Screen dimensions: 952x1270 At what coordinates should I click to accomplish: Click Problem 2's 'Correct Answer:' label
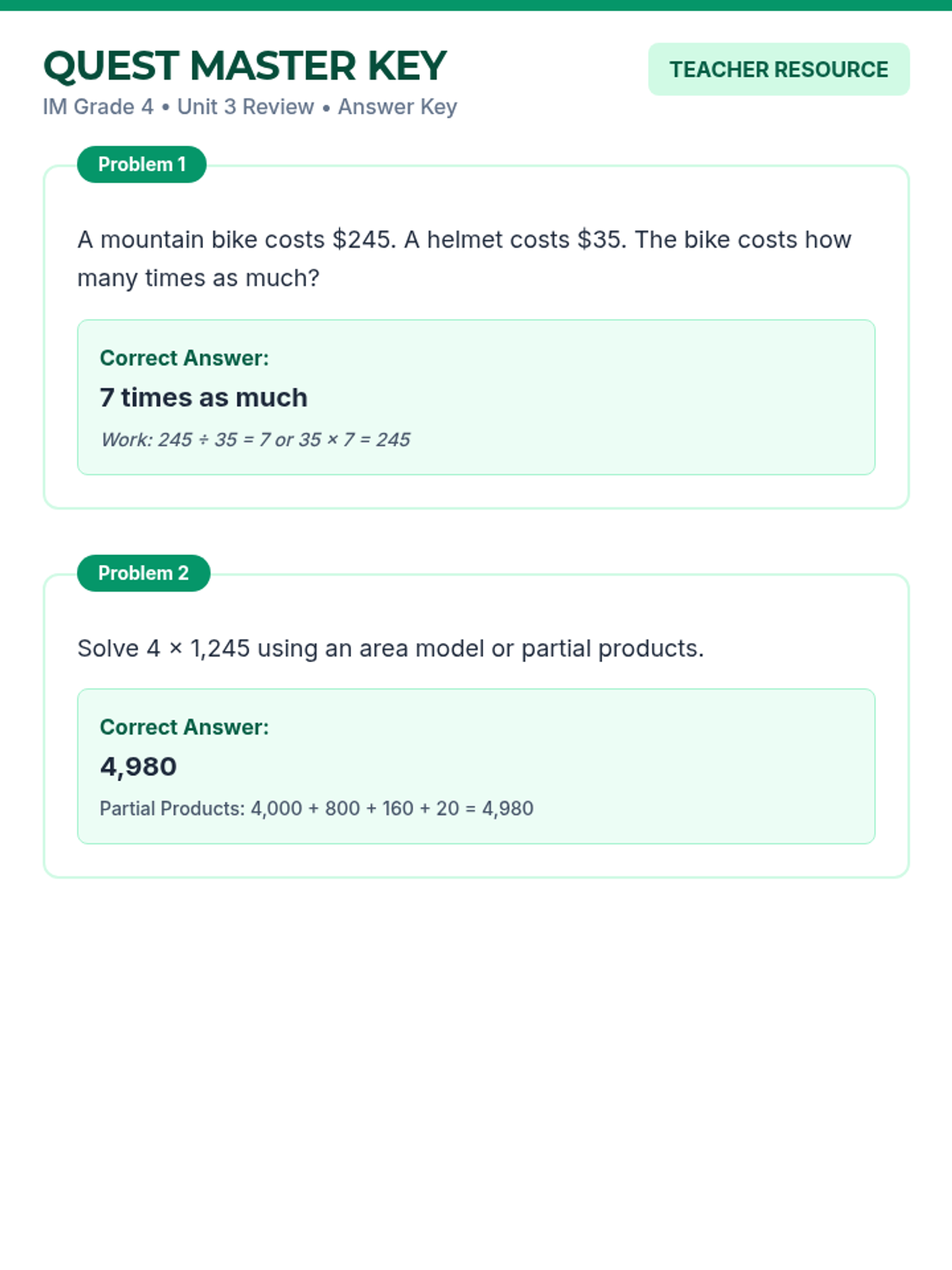click(x=184, y=727)
